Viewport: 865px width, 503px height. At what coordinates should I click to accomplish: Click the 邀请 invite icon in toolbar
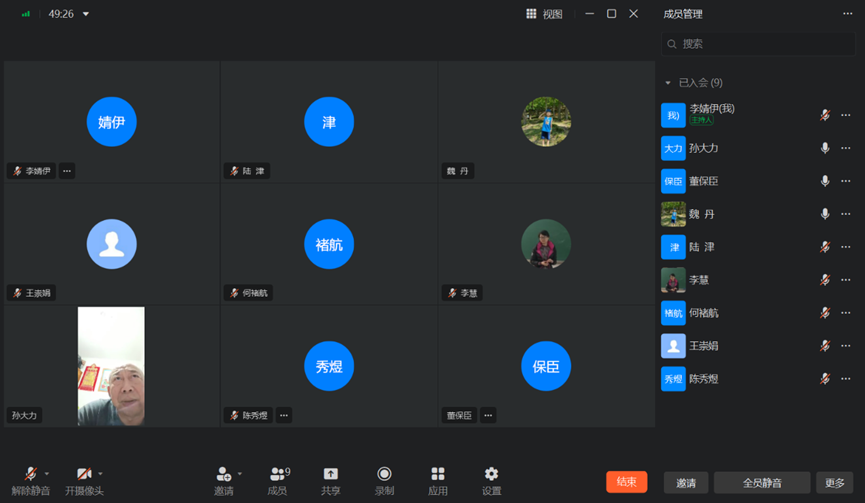point(223,474)
